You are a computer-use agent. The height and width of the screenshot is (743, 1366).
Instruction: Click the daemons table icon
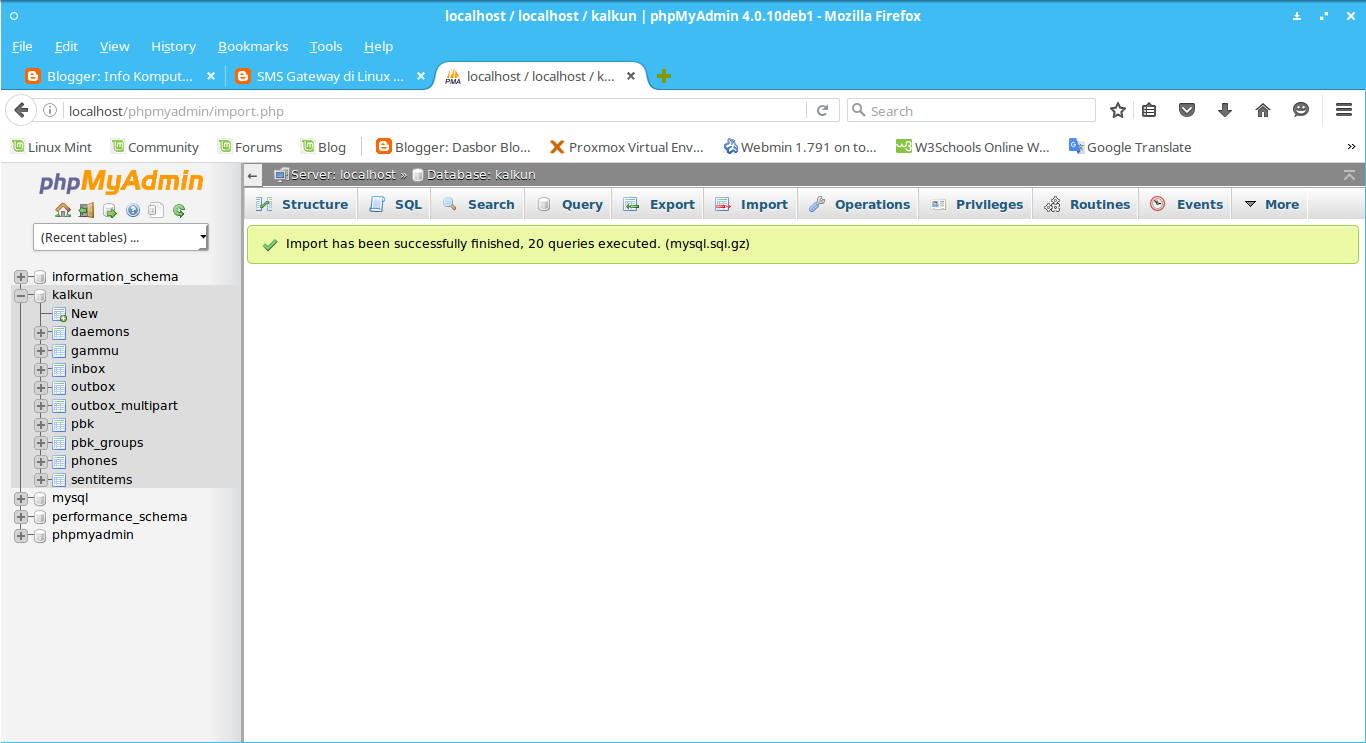[59, 332]
